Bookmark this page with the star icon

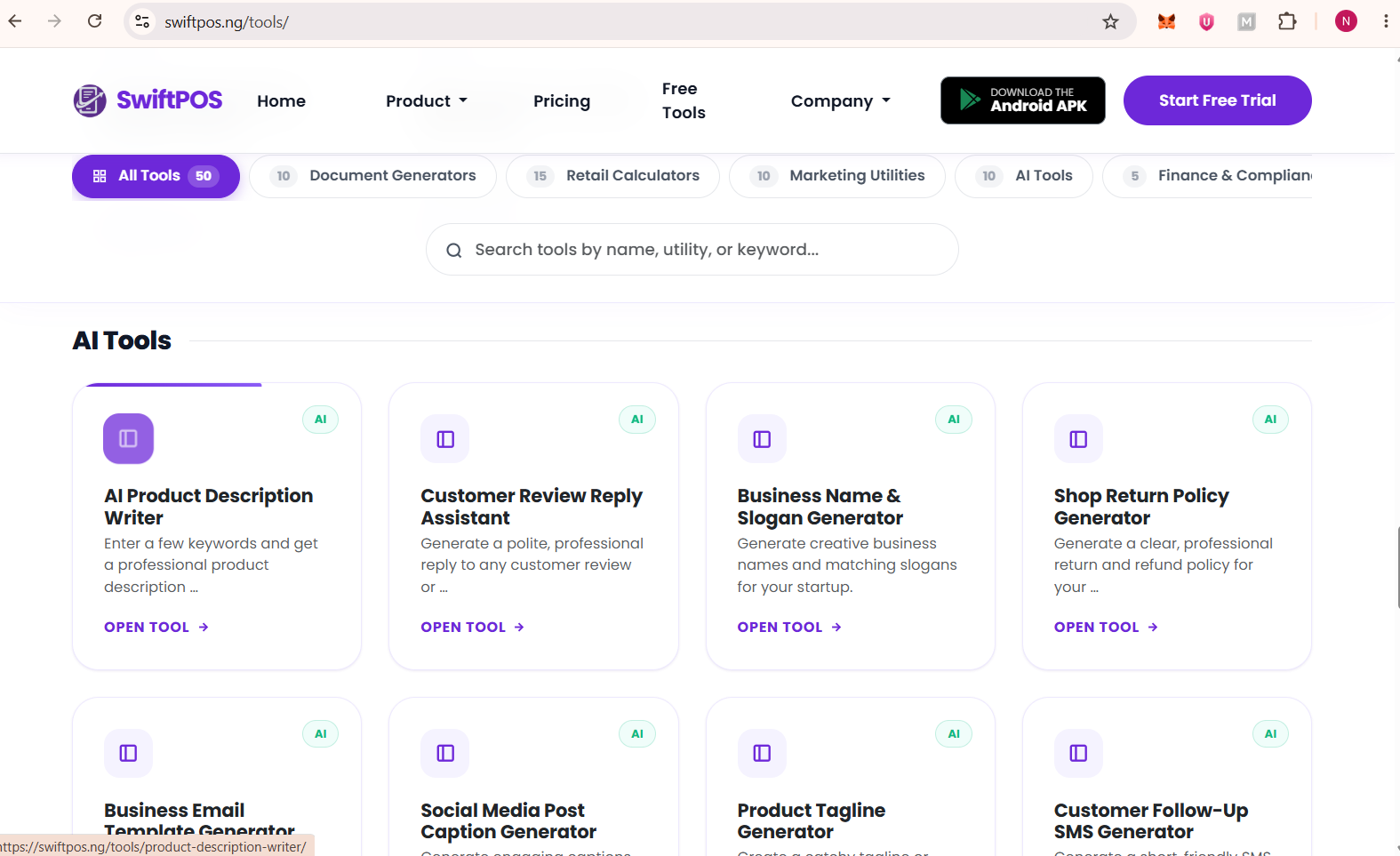(x=1110, y=21)
